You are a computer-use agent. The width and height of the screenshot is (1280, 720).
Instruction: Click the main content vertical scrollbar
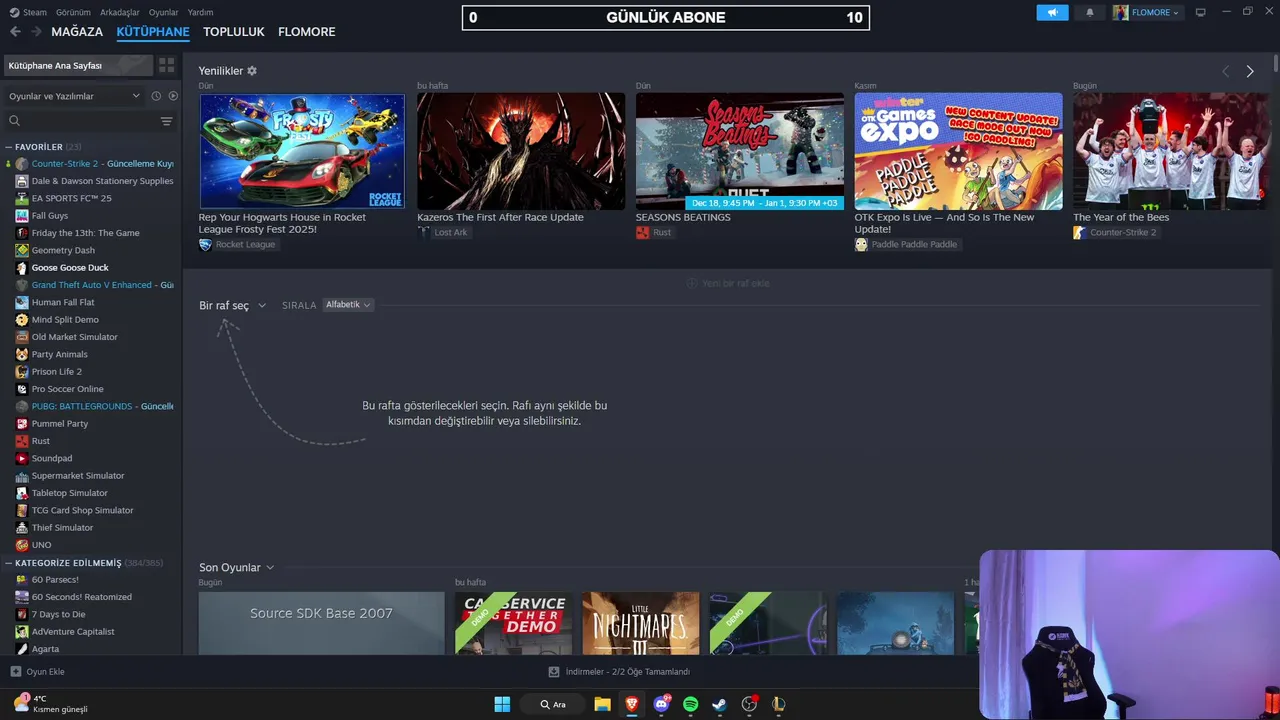pos(1276,63)
